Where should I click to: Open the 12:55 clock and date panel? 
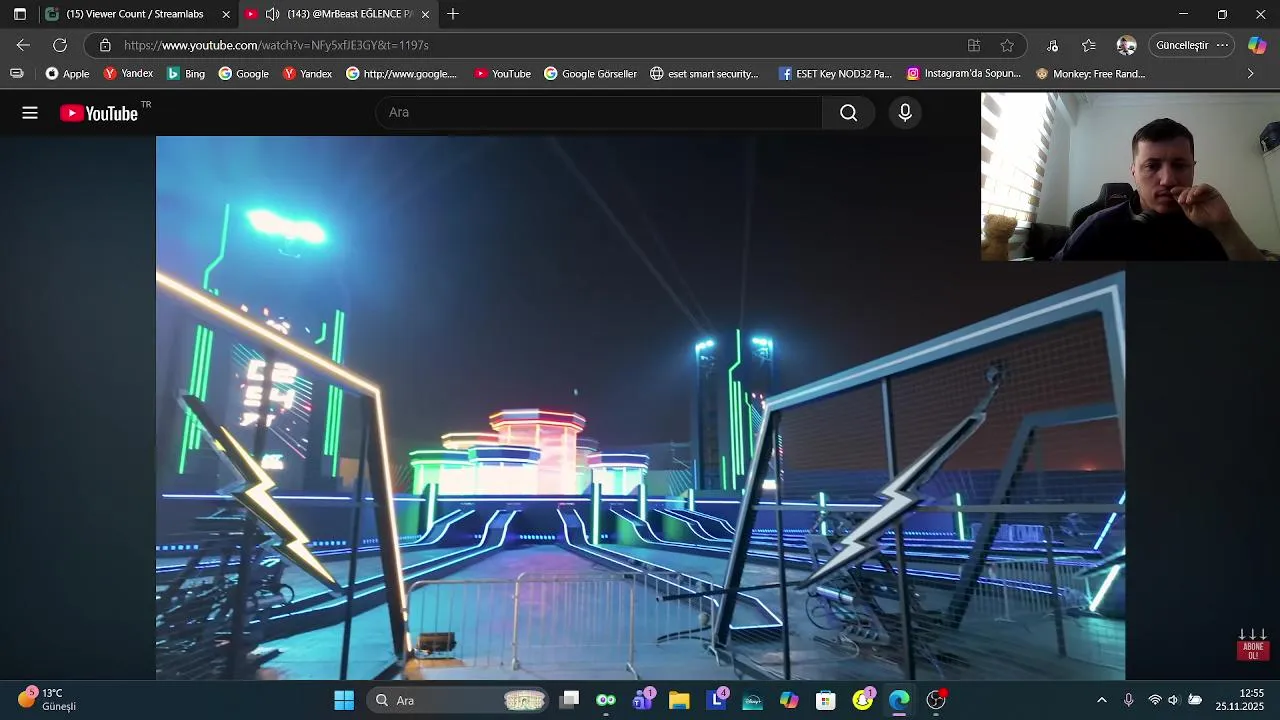pyautogui.click(x=1240, y=699)
